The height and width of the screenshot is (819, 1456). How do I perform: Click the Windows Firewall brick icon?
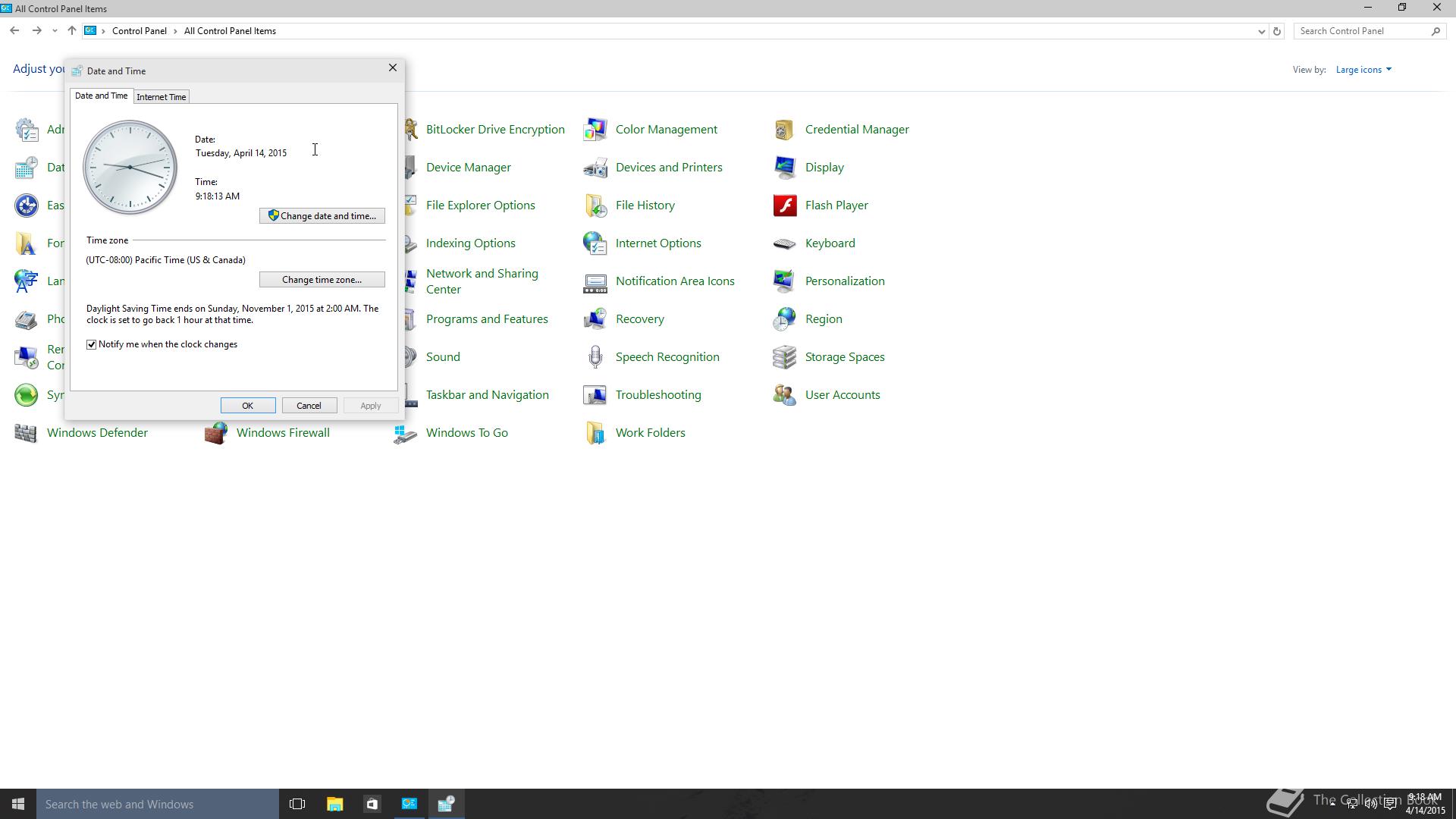(x=216, y=433)
